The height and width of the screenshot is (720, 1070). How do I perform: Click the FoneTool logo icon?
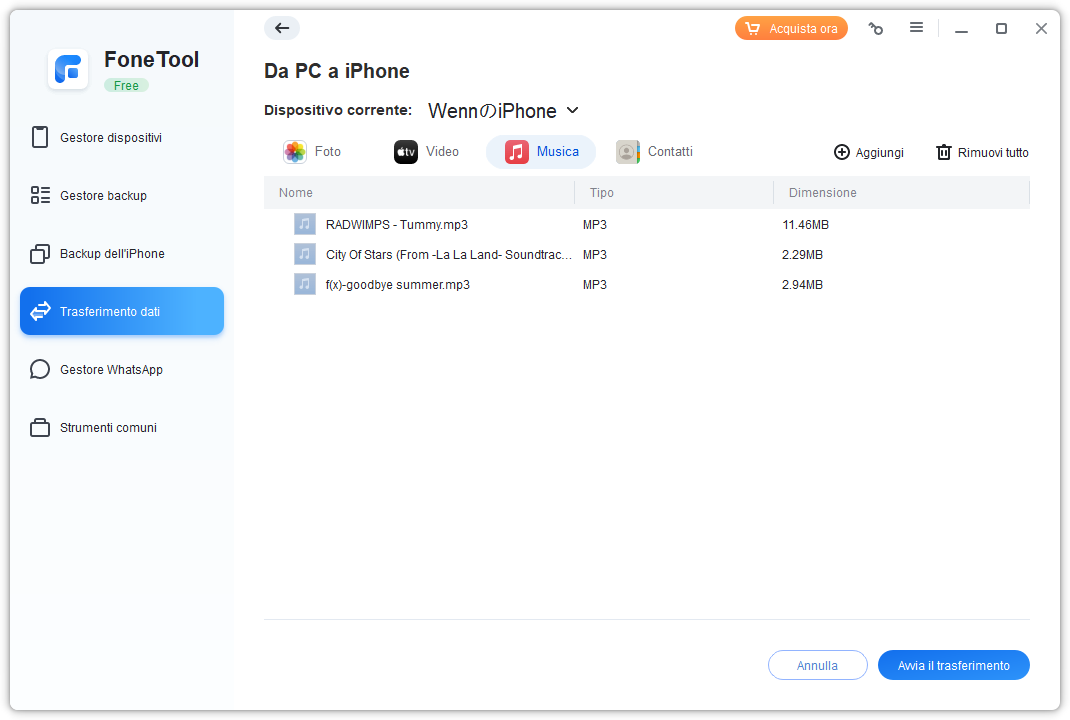(69, 69)
